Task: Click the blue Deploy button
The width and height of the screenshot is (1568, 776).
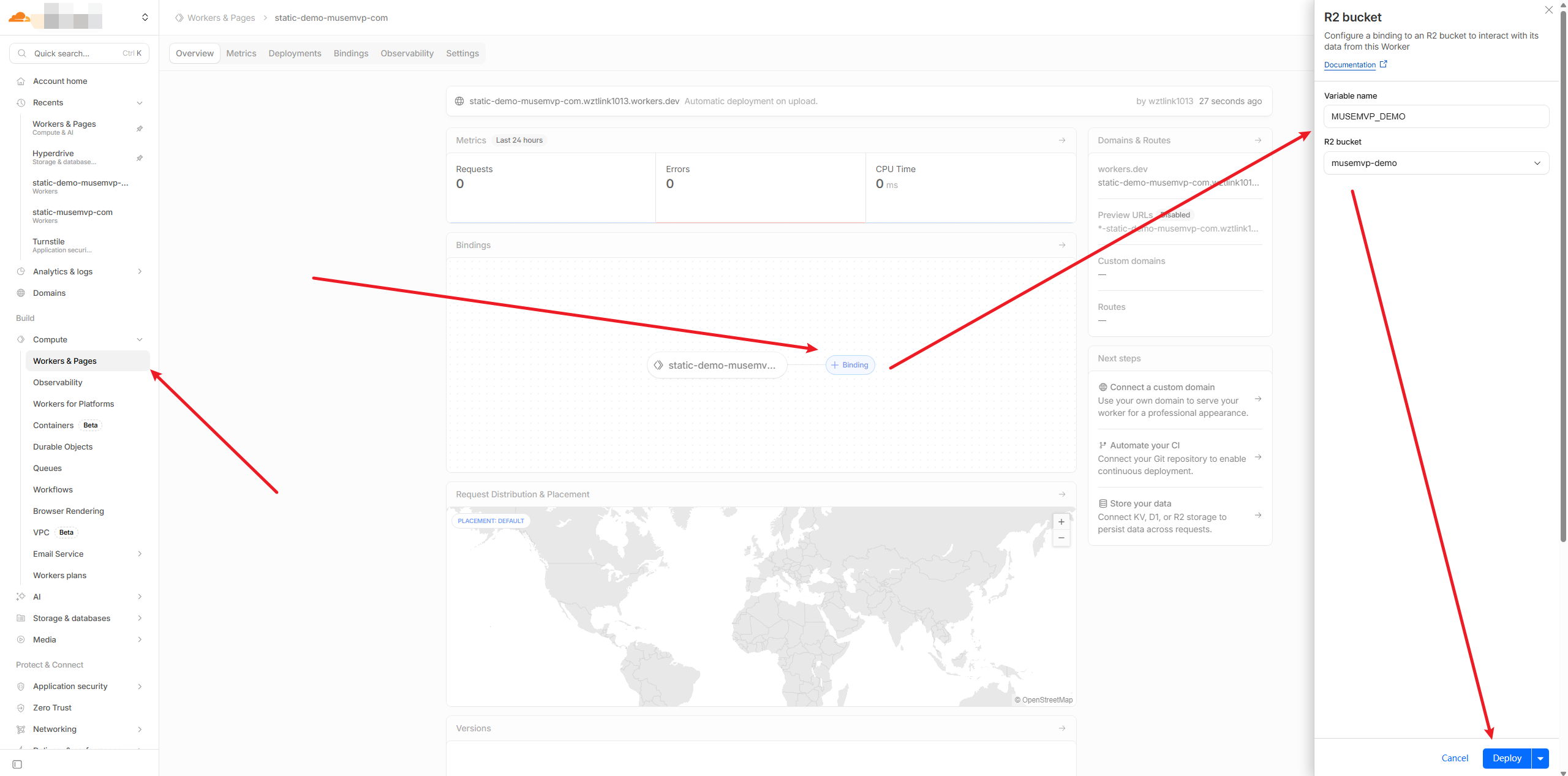Action: (x=1506, y=758)
